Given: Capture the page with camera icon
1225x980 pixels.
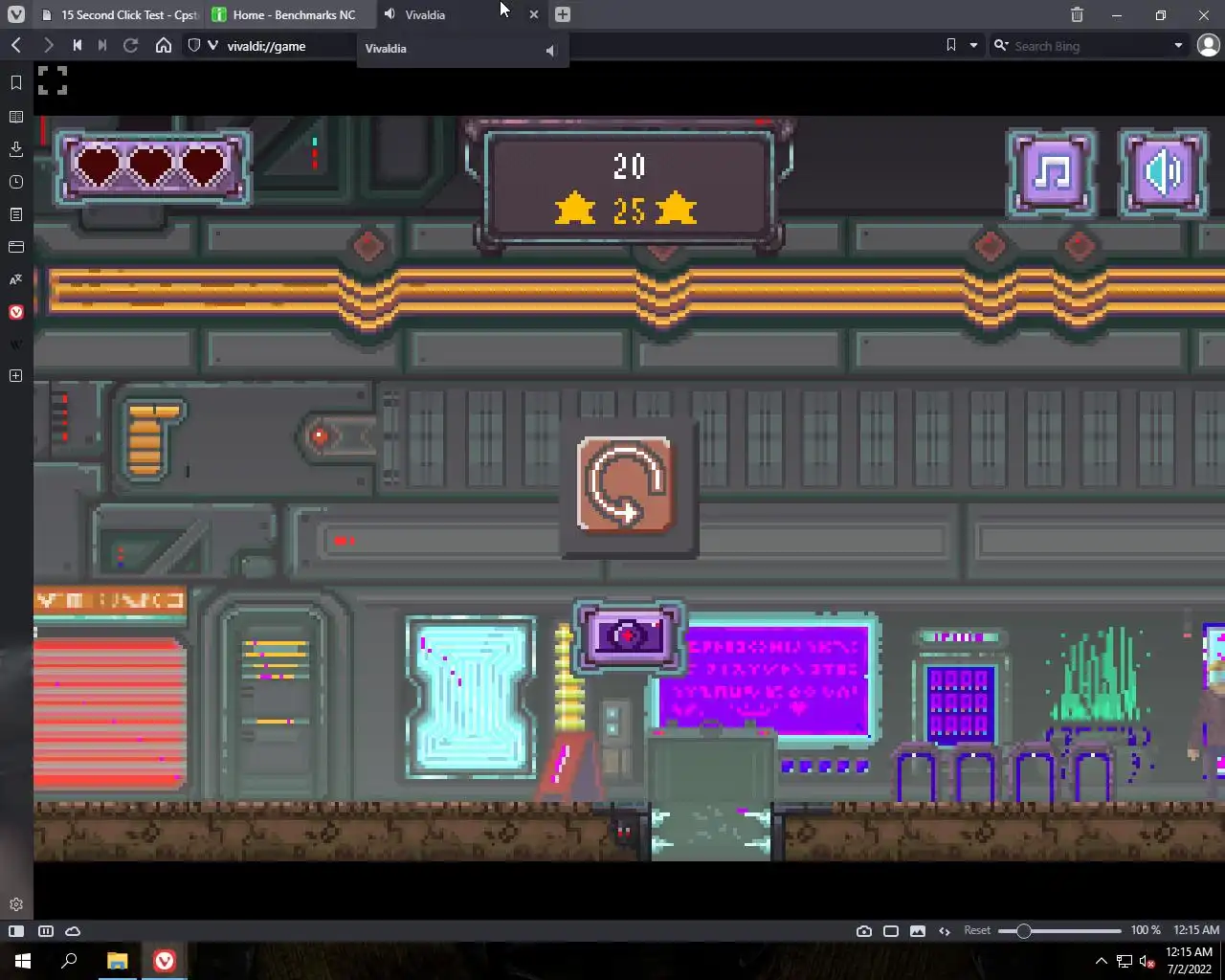Looking at the screenshot, I should (x=864, y=930).
